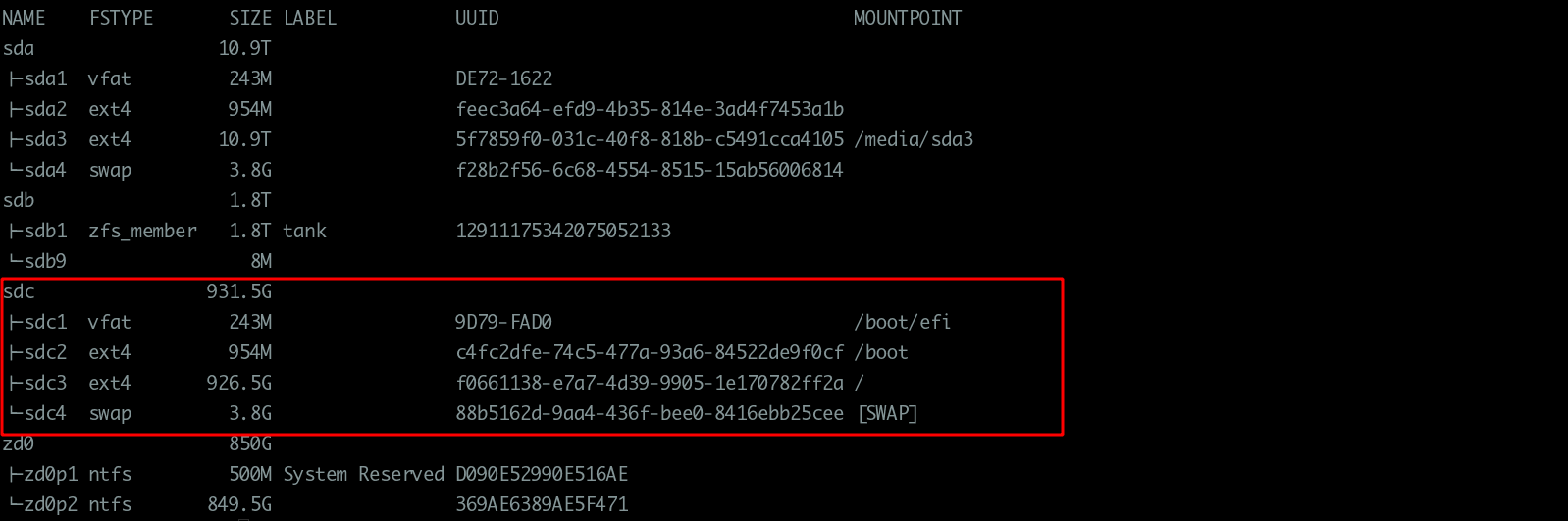Click the NAME column header
Screen dimensions: 1568x521
[x=24, y=18]
